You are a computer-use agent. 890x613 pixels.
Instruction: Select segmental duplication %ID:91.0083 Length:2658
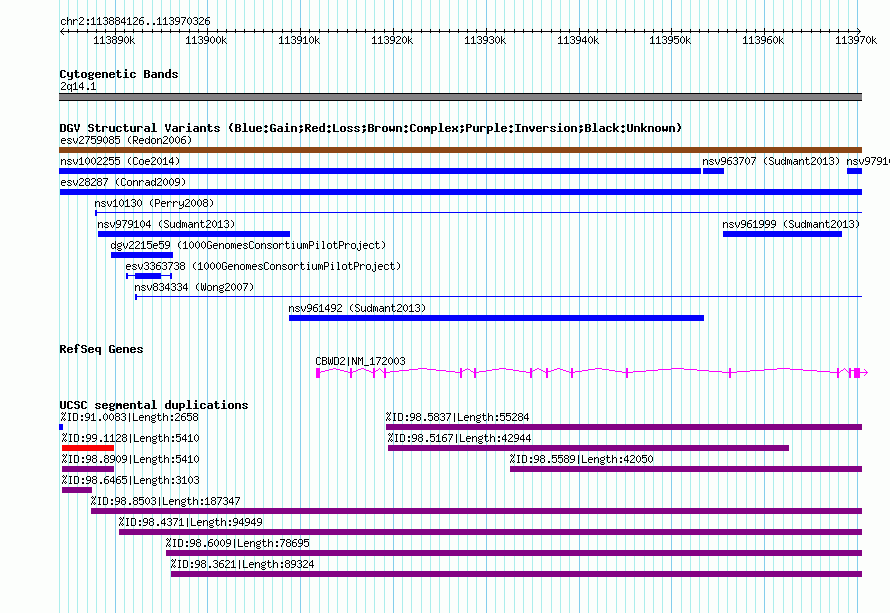61,427
